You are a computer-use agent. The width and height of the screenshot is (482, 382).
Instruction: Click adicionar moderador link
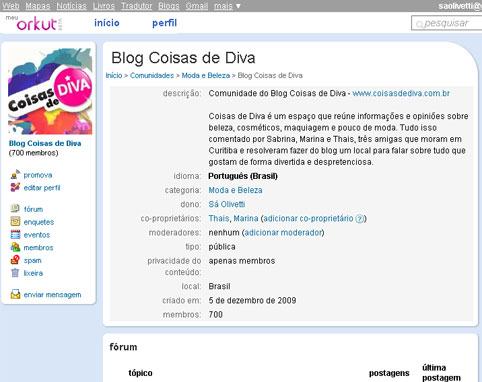click(283, 232)
